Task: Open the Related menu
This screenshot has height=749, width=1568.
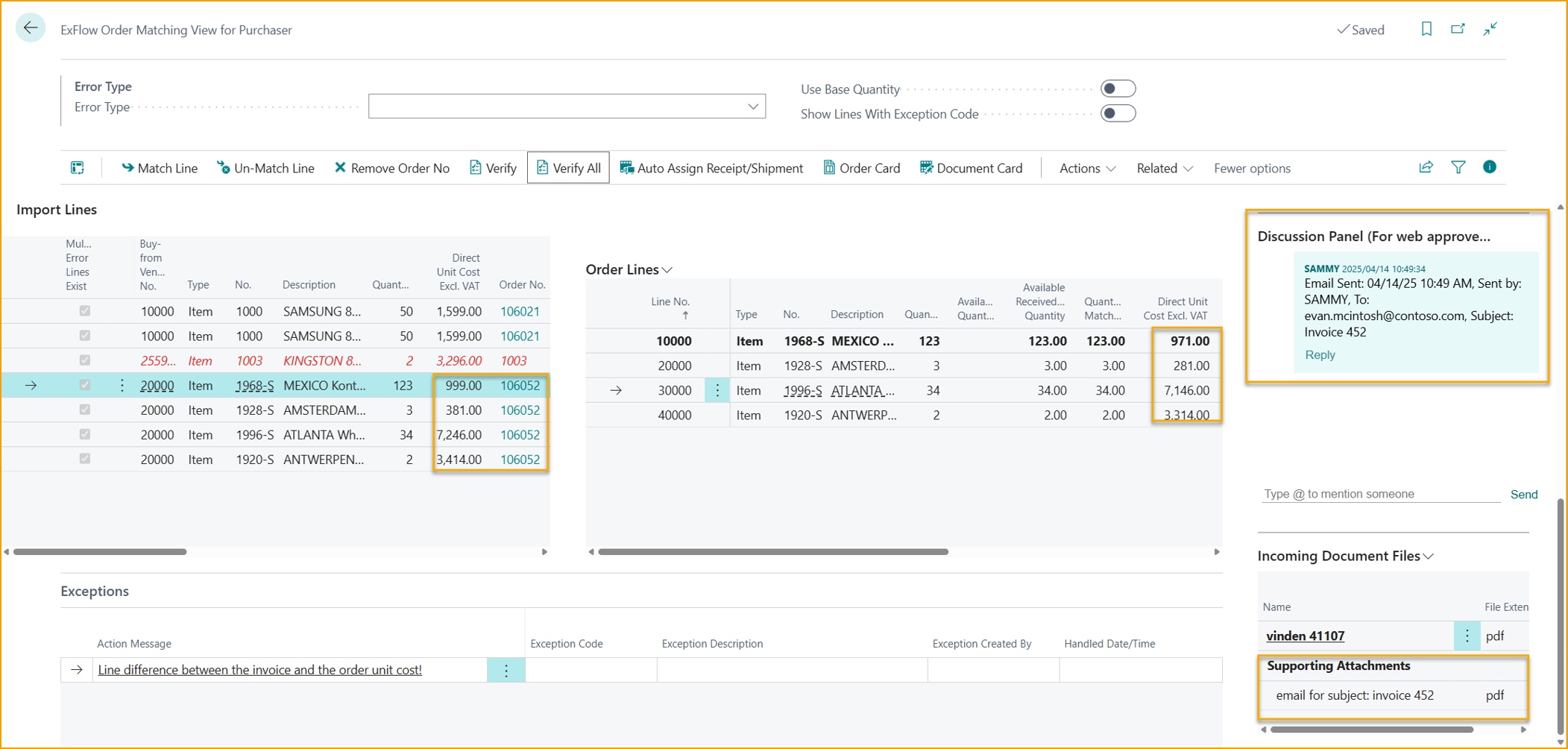Action: 1164,169
